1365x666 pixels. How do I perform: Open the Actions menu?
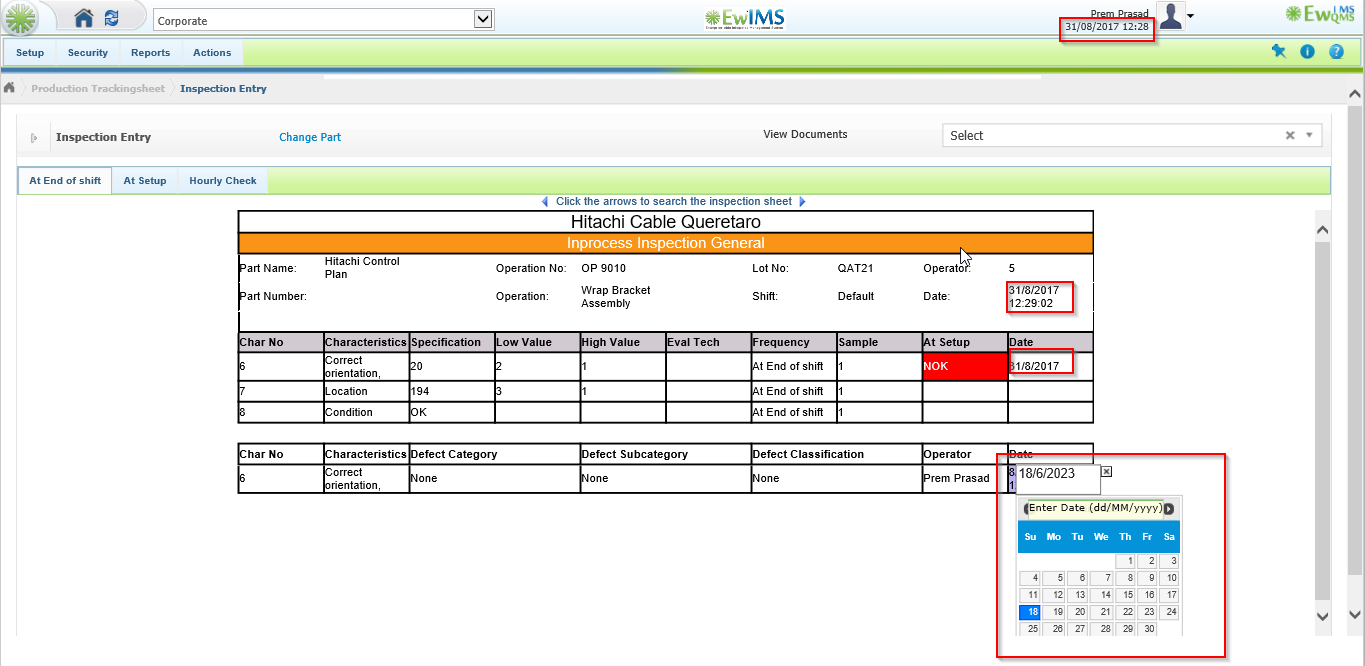coord(212,53)
